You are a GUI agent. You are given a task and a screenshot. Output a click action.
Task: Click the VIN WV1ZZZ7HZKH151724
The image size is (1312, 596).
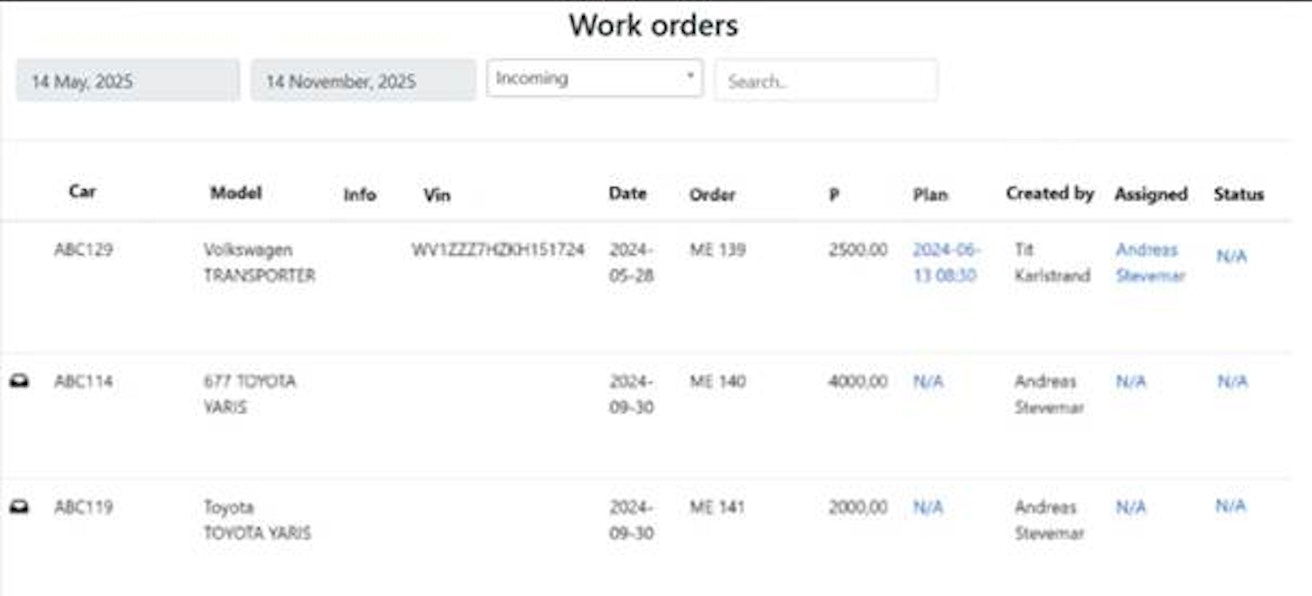[496, 246]
